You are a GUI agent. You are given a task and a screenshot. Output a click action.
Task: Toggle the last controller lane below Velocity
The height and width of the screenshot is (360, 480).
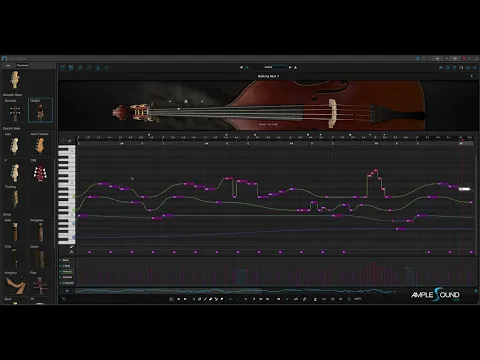click(x=67, y=283)
